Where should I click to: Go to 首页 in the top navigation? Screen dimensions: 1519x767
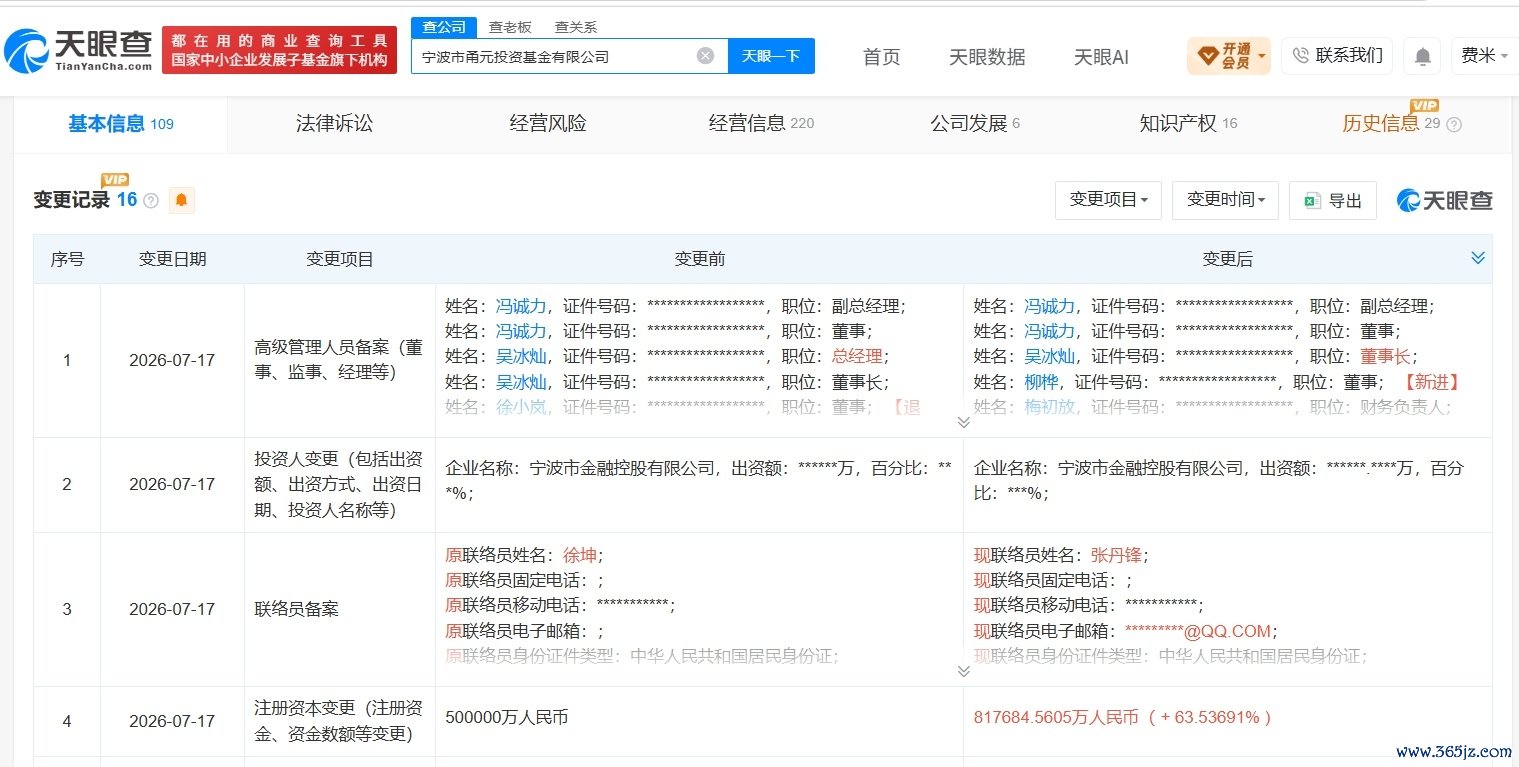click(881, 57)
